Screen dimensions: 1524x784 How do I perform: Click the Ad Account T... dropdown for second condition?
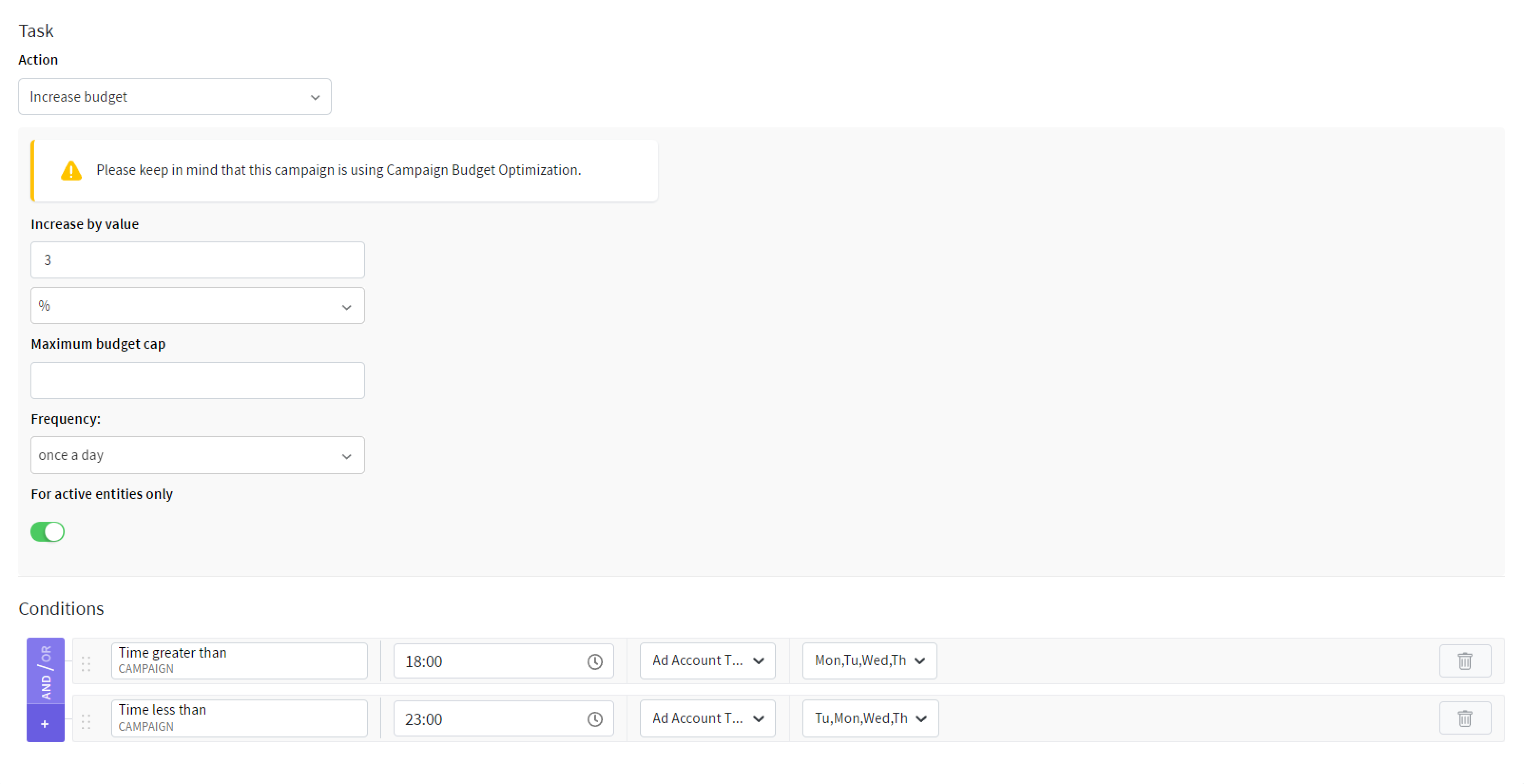click(x=705, y=718)
